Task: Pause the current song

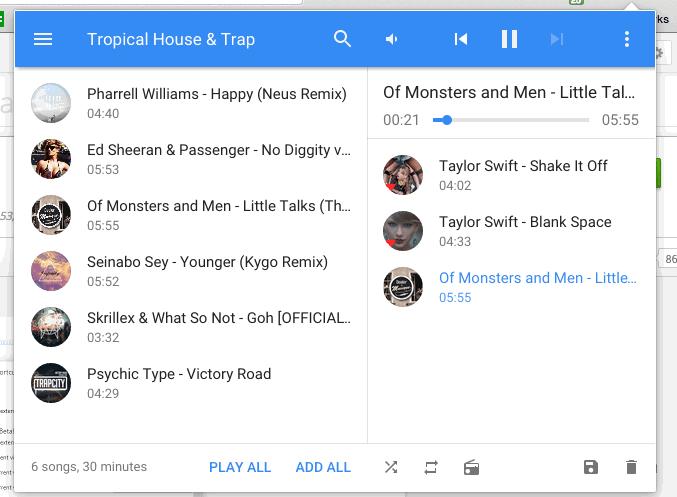Action: coord(509,39)
